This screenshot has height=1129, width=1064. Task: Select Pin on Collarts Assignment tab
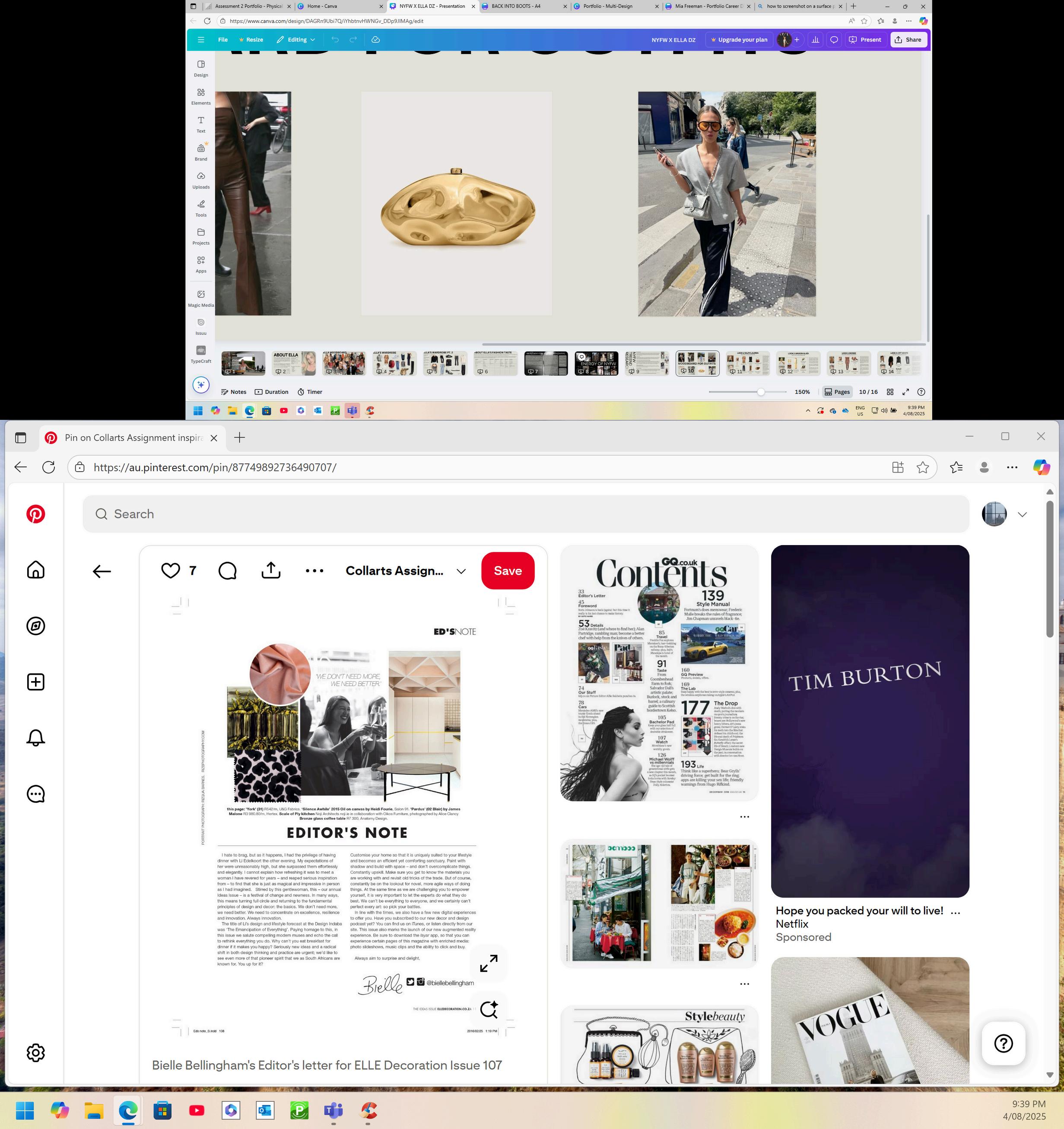point(132,438)
